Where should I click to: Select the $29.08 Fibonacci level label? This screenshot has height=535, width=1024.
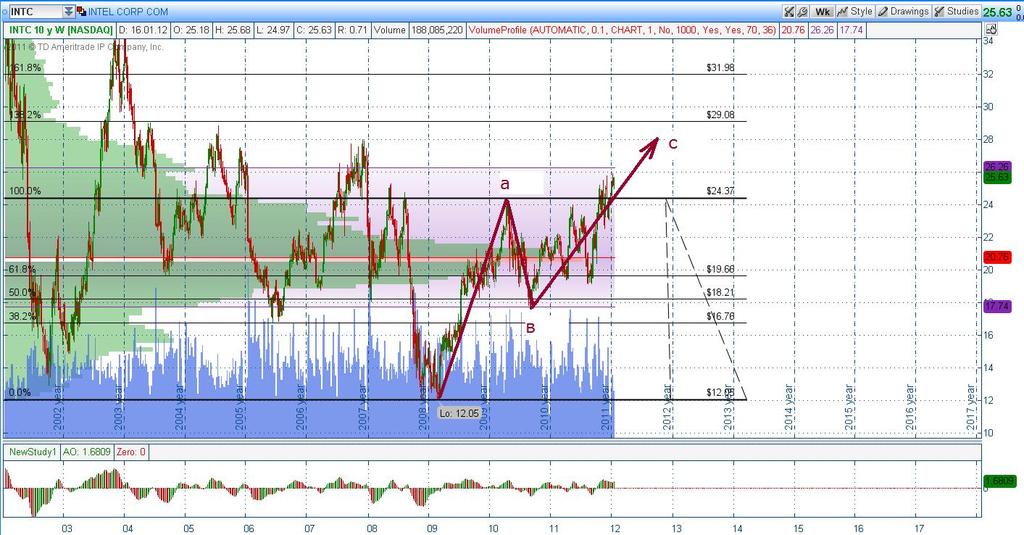(720, 115)
